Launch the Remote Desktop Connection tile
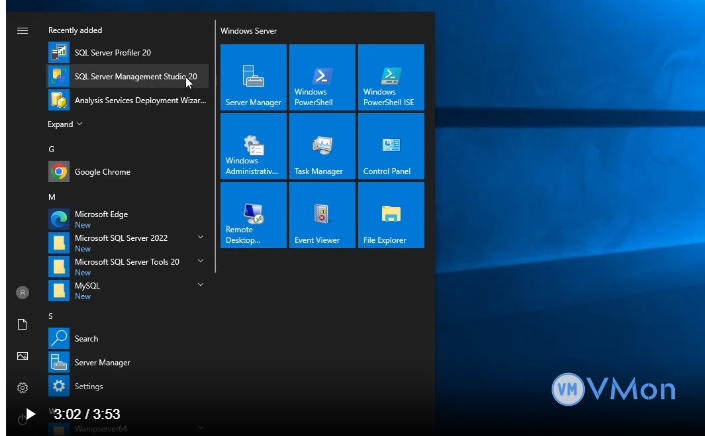 pos(253,215)
